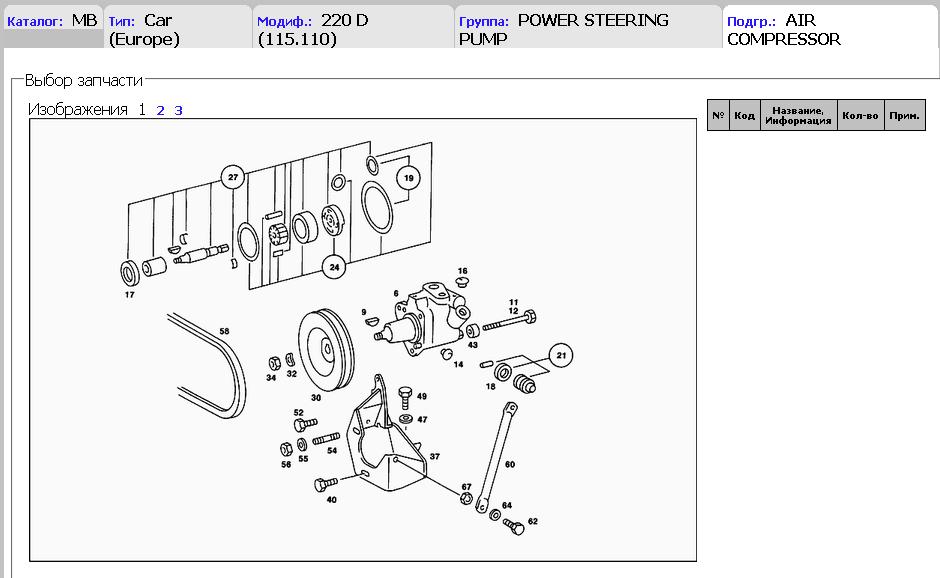Click image 1 in Изображения list
This screenshot has height=578, width=940.
(x=142, y=110)
